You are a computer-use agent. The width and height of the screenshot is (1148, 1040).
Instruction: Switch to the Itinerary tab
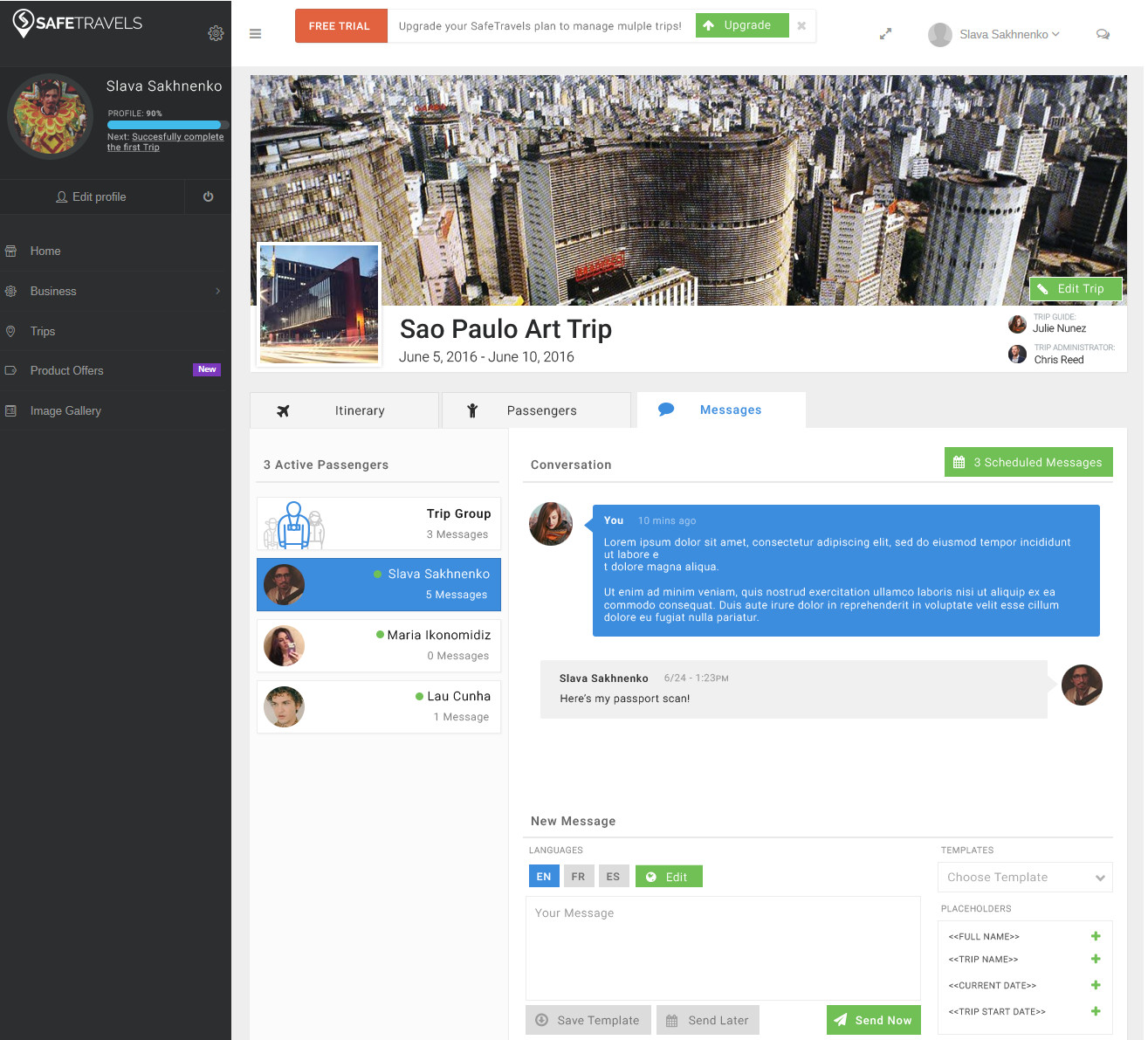click(x=345, y=410)
